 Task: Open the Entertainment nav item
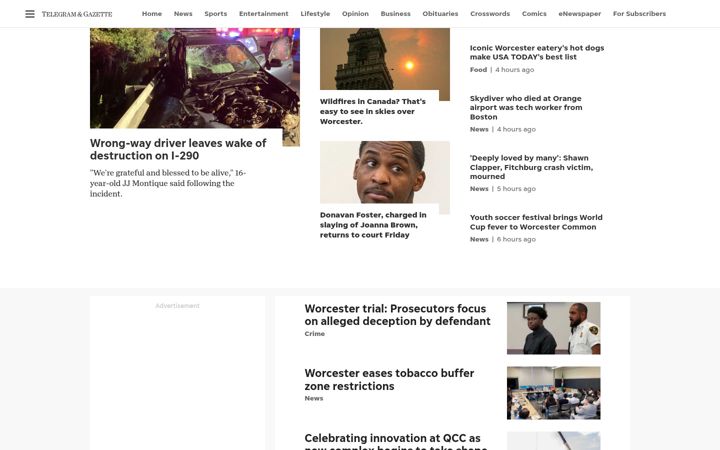click(x=264, y=14)
